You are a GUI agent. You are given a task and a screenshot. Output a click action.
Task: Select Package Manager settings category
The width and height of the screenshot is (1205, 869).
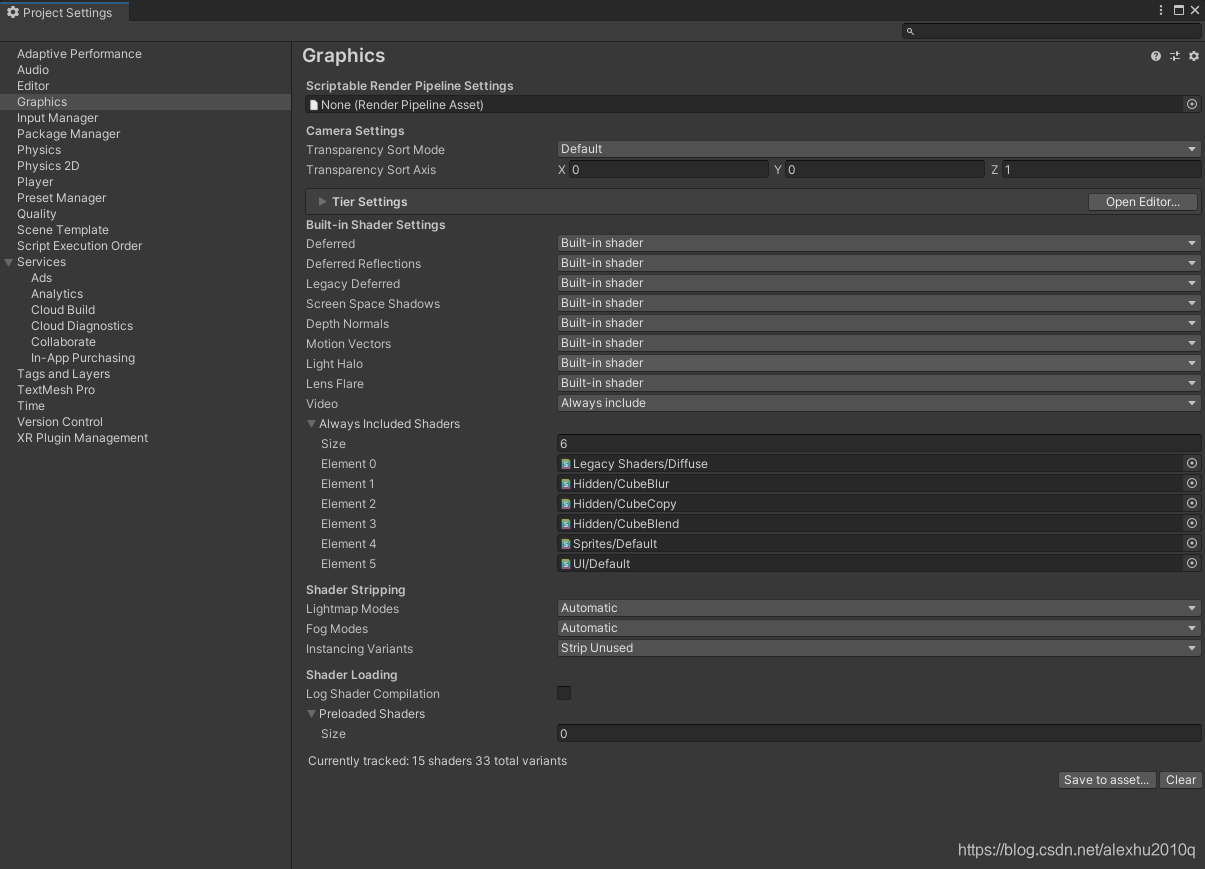click(x=68, y=134)
